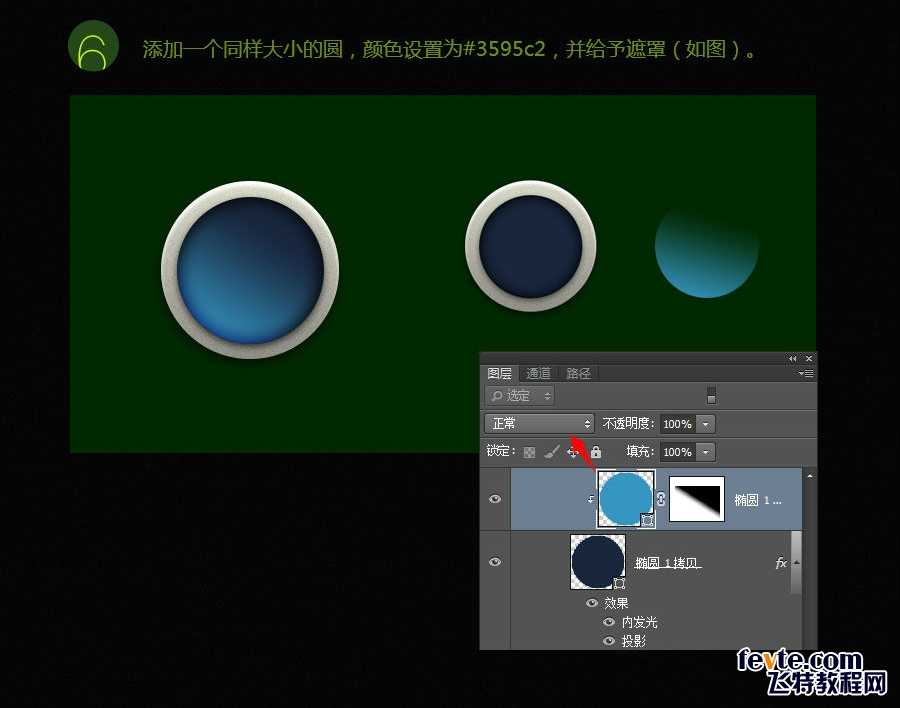This screenshot has height=708, width=900.
Task: Click the lock image pixels brush icon
Action: click(550, 451)
